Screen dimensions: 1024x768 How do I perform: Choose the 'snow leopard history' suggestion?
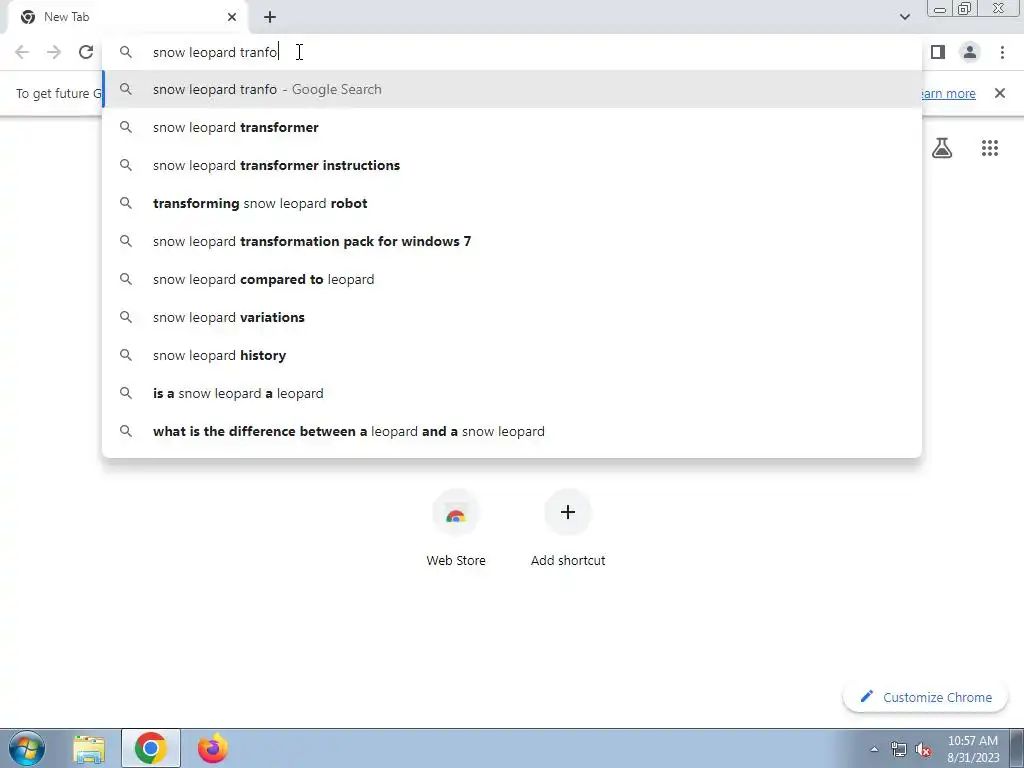[x=512, y=355]
